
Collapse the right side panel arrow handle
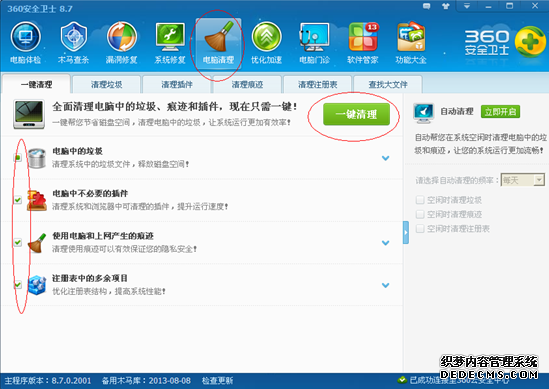[x=406, y=232]
